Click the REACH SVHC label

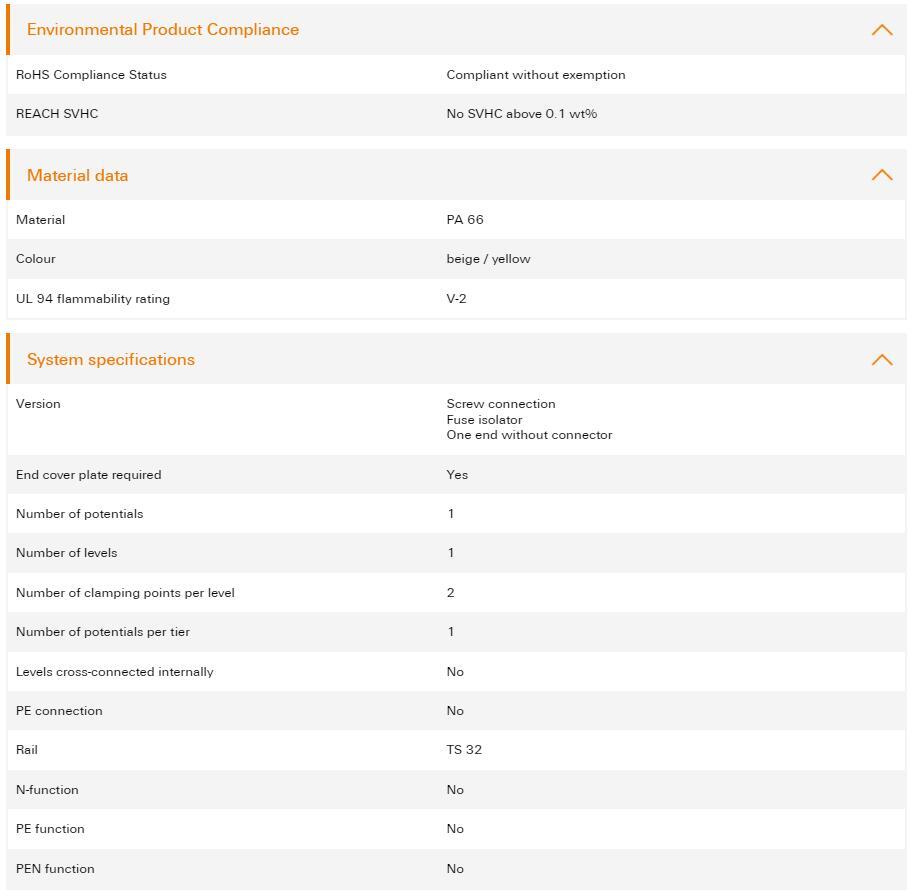[x=57, y=114]
